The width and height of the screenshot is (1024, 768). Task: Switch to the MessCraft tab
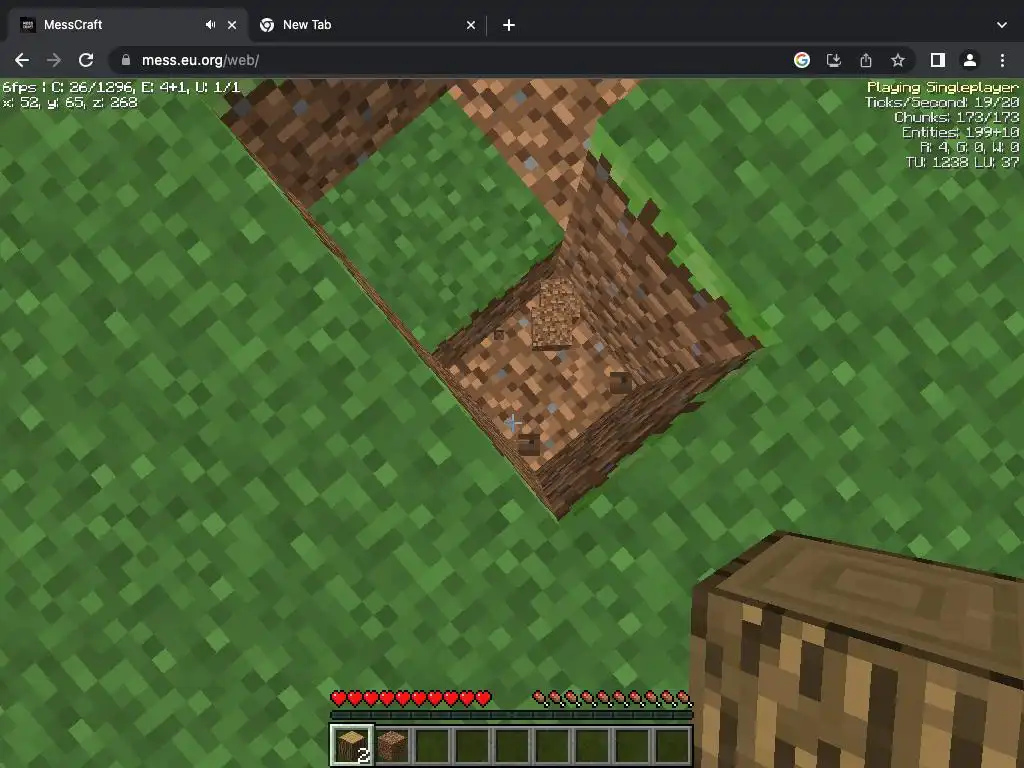pos(127,25)
